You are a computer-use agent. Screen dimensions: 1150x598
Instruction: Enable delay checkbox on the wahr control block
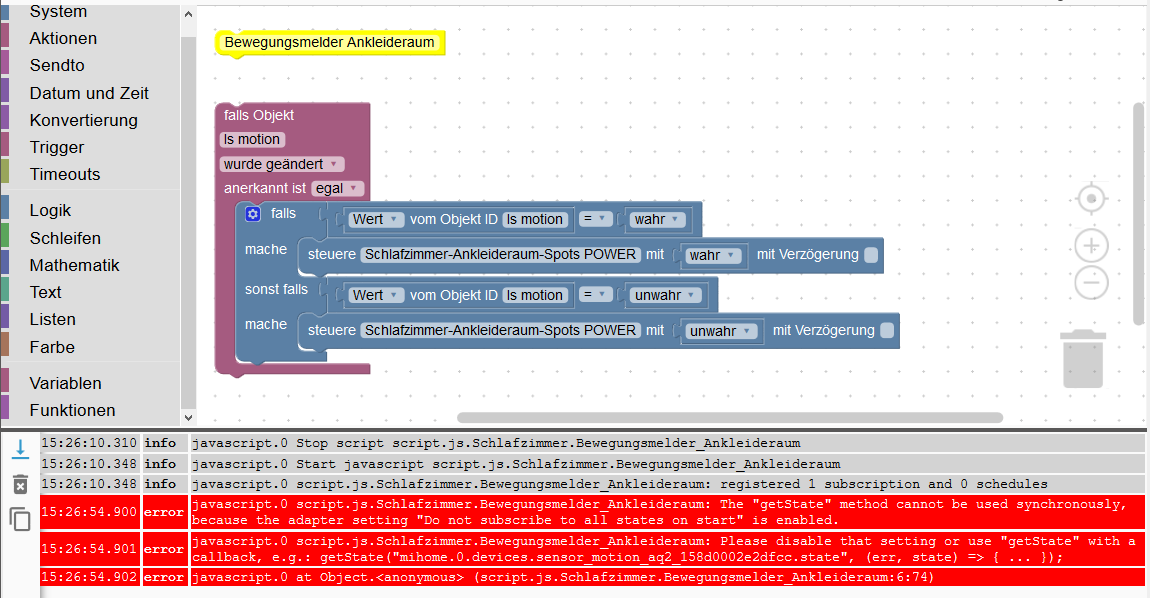pos(871,255)
